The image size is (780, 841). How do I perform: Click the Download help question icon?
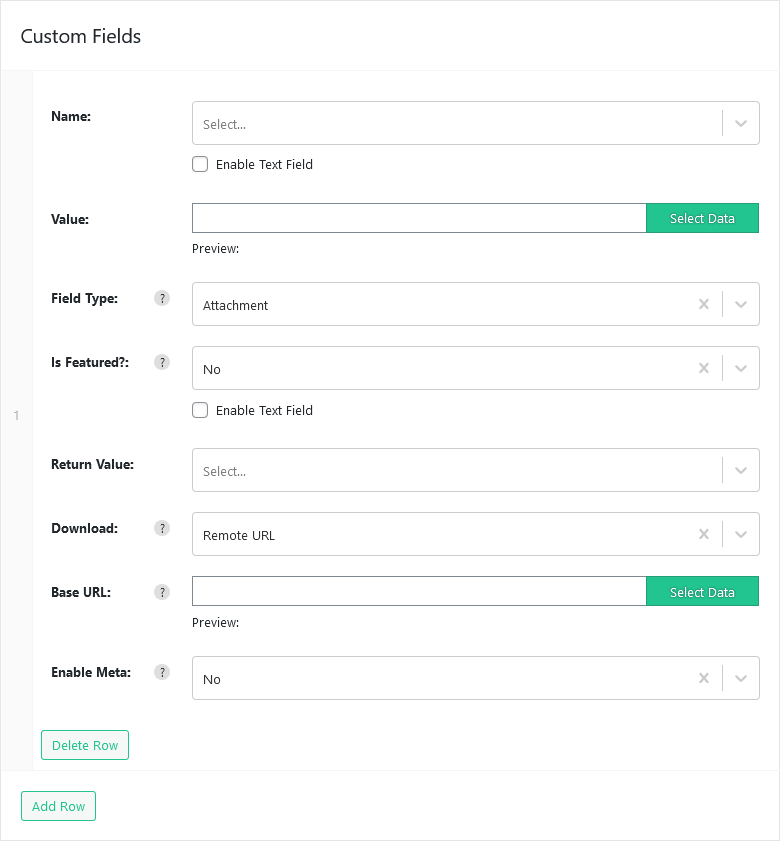coord(162,528)
